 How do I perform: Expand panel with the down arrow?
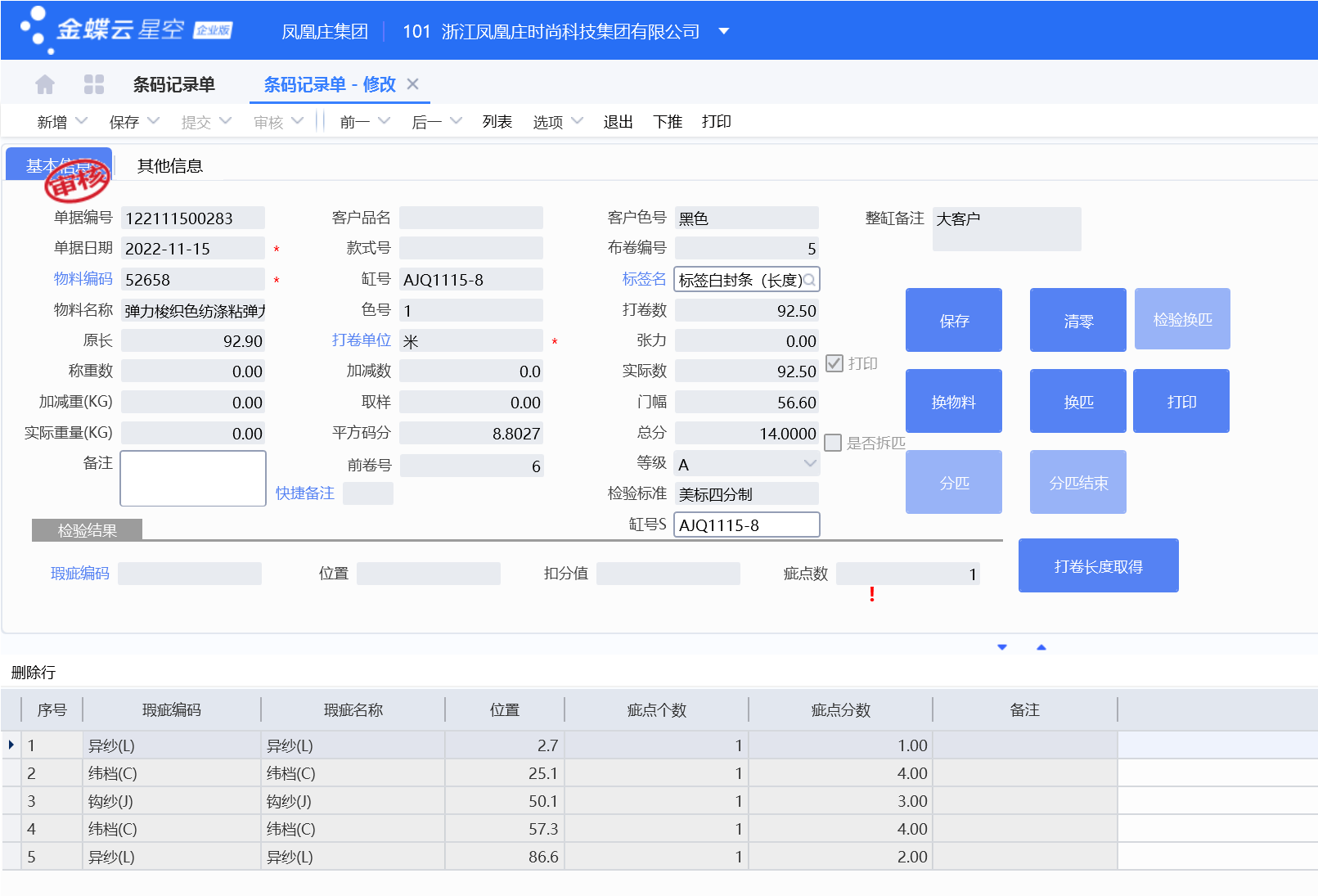(1002, 647)
